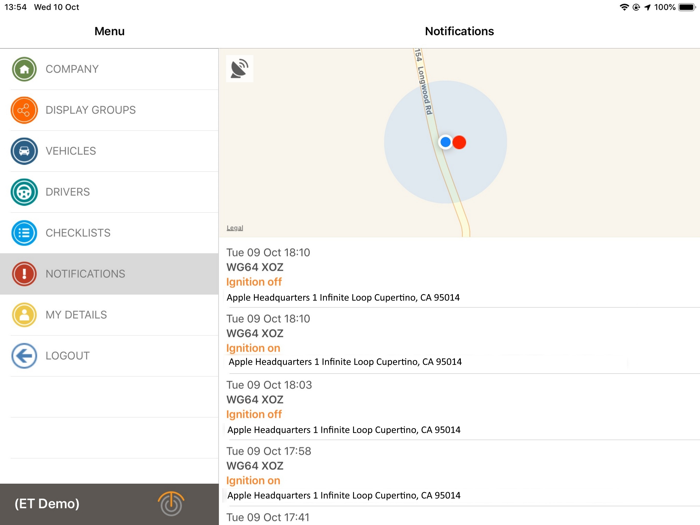Click the Legal link on map
Image resolution: width=700 pixels, height=525 pixels.
235,228
